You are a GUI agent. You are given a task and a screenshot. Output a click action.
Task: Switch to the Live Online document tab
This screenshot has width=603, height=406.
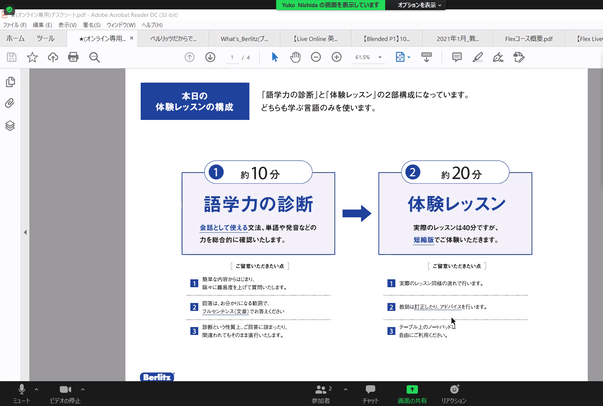pyautogui.click(x=315, y=39)
